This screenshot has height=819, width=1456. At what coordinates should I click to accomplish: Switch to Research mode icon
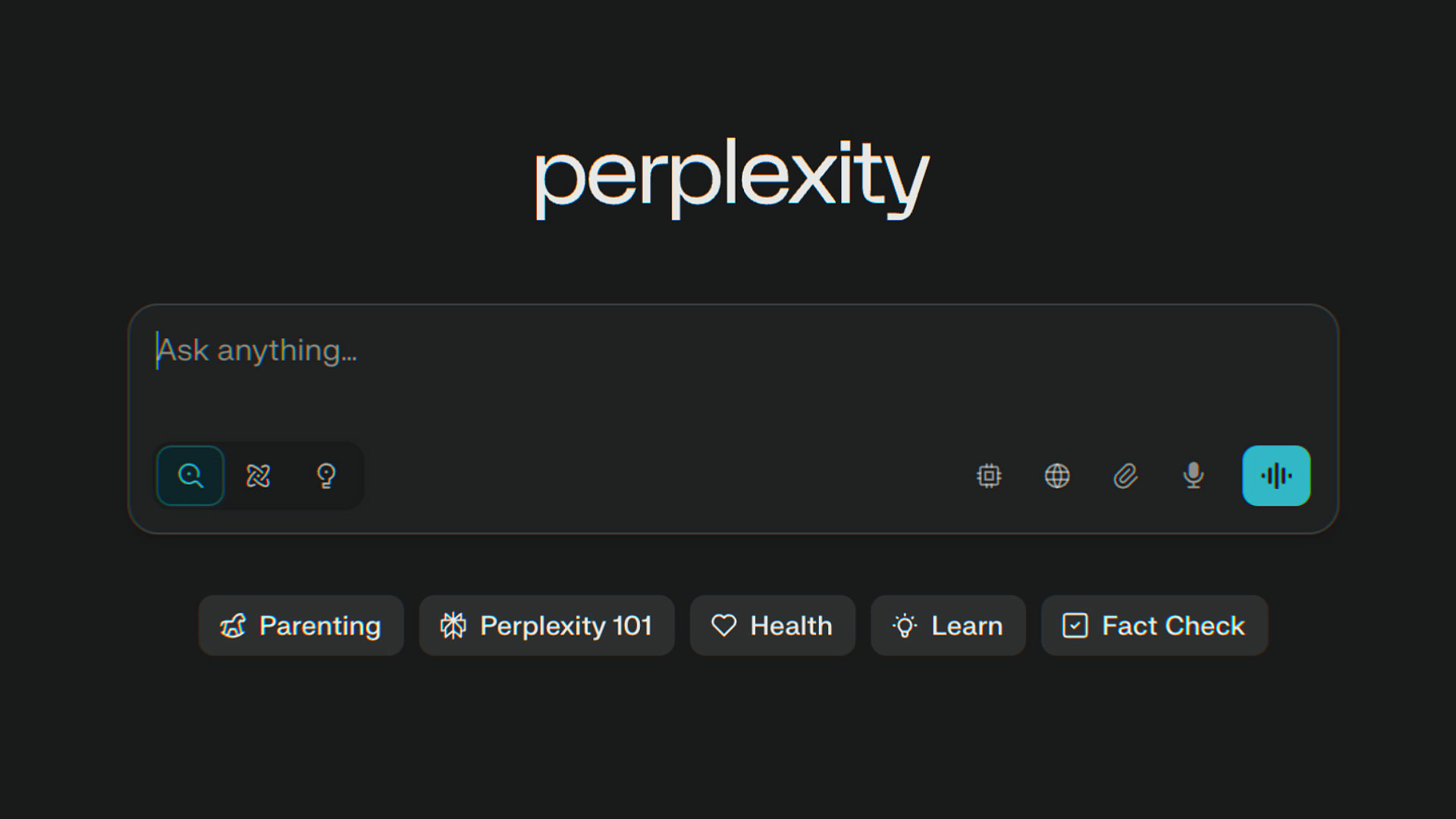pos(259,475)
